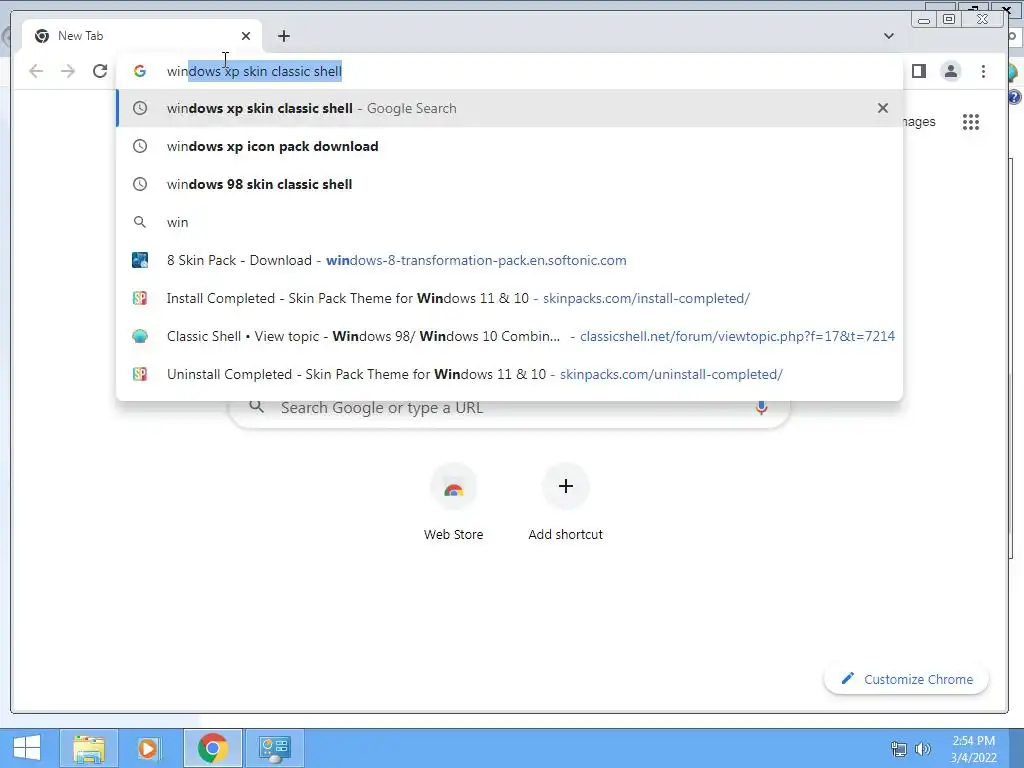
Task: Click the address bar text field
Action: (x=509, y=71)
